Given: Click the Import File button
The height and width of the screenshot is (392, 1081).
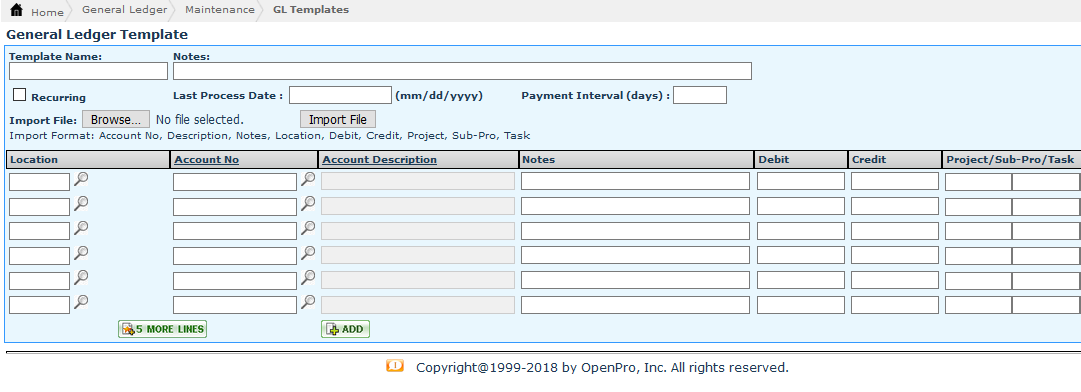Looking at the screenshot, I should 338,119.
